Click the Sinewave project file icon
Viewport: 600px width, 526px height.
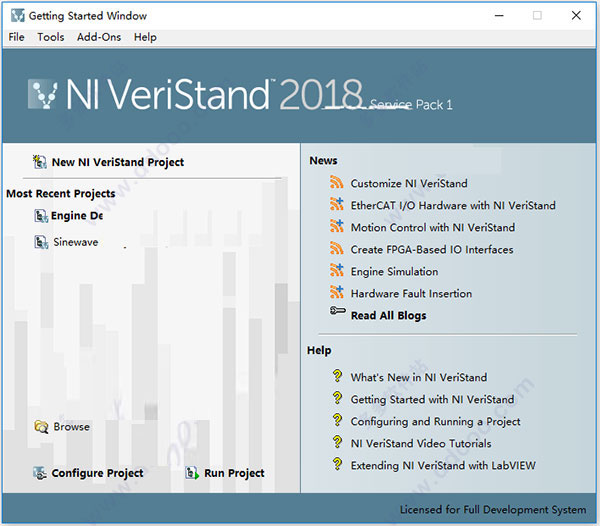click(41, 242)
